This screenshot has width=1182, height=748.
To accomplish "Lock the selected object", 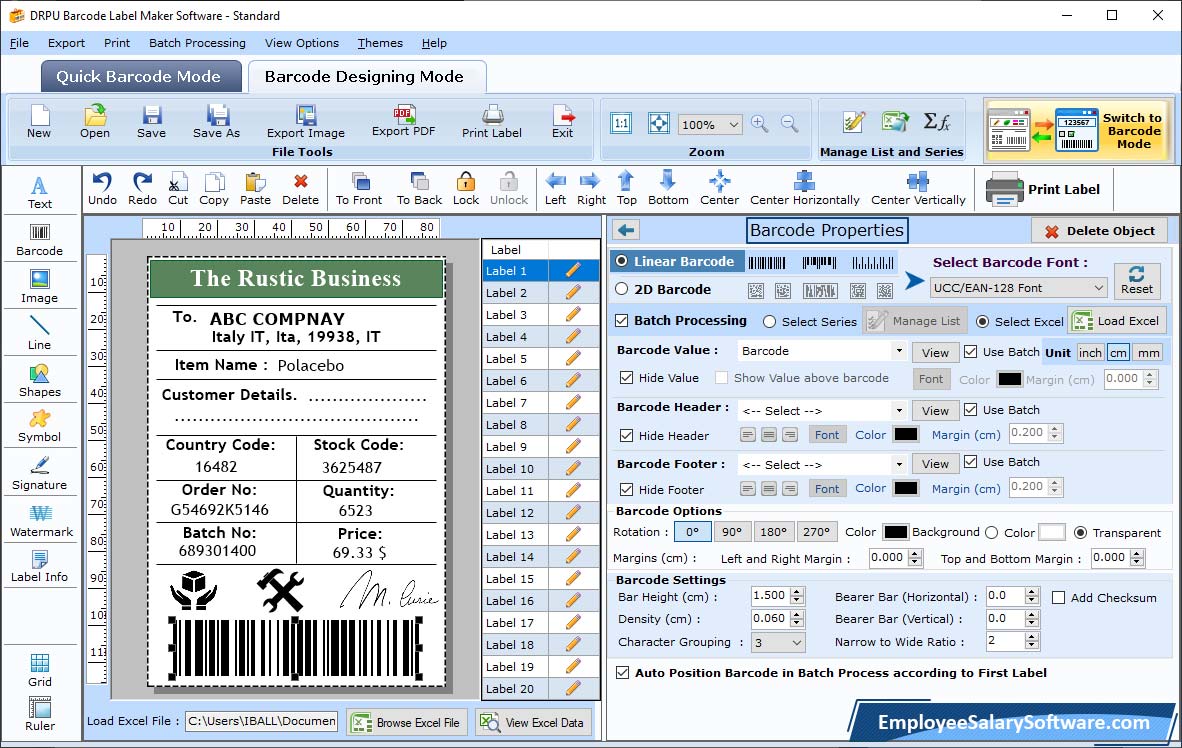I will [x=466, y=189].
